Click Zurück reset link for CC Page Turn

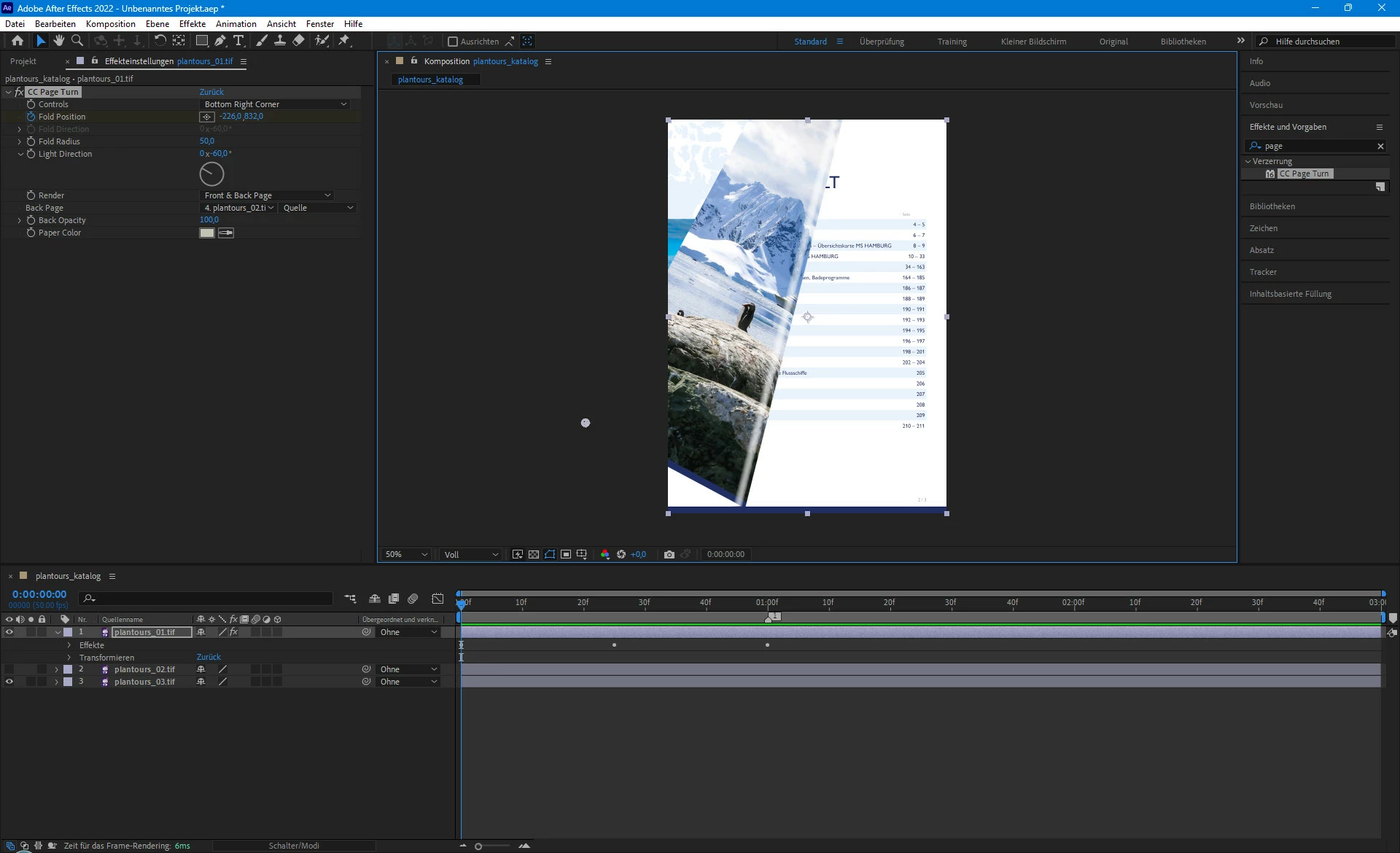click(211, 92)
